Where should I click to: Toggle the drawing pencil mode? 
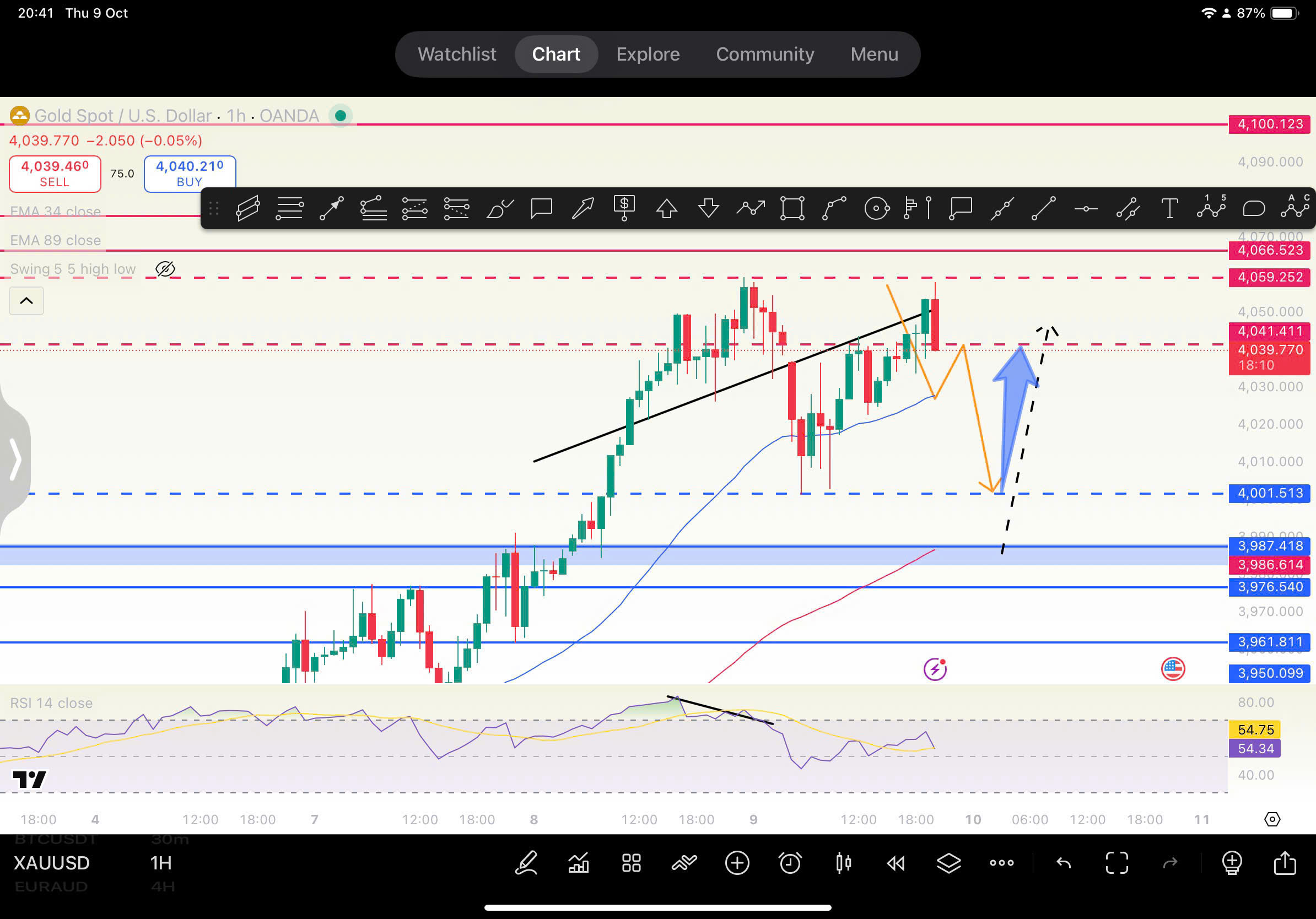526,863
